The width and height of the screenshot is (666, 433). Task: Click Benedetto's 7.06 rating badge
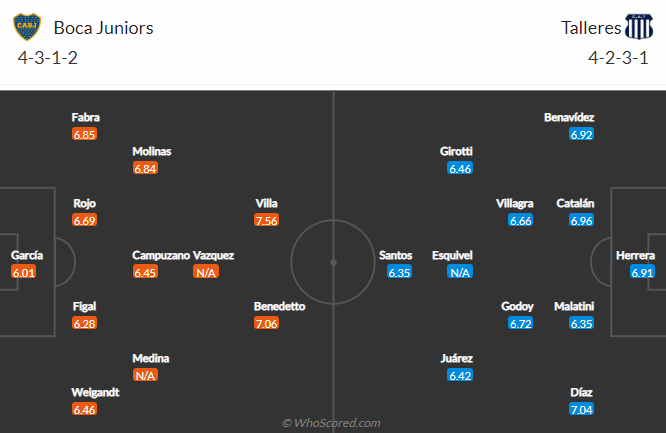[267, 323]
